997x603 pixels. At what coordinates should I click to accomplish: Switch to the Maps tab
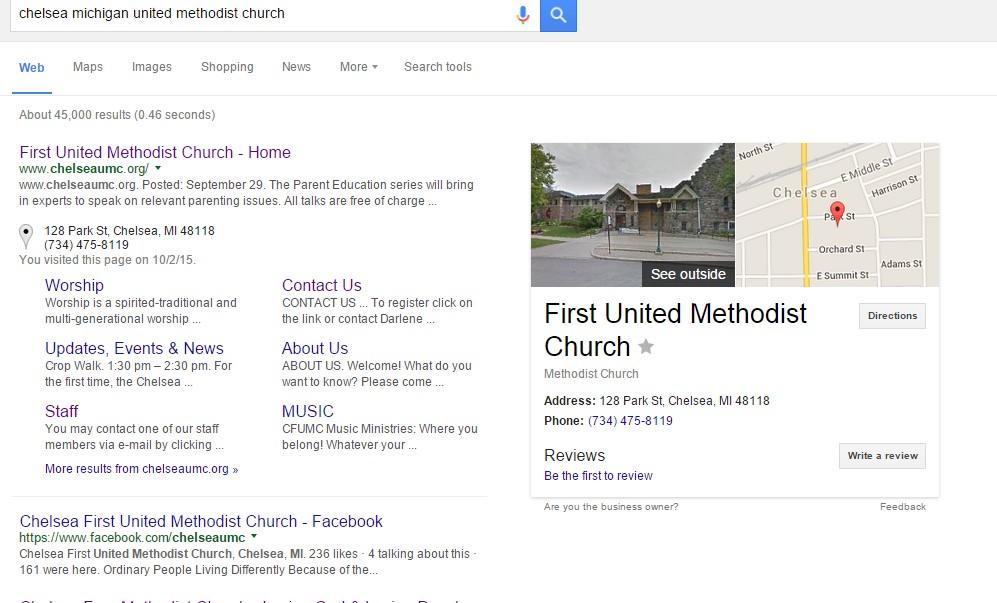pos(88,67)
